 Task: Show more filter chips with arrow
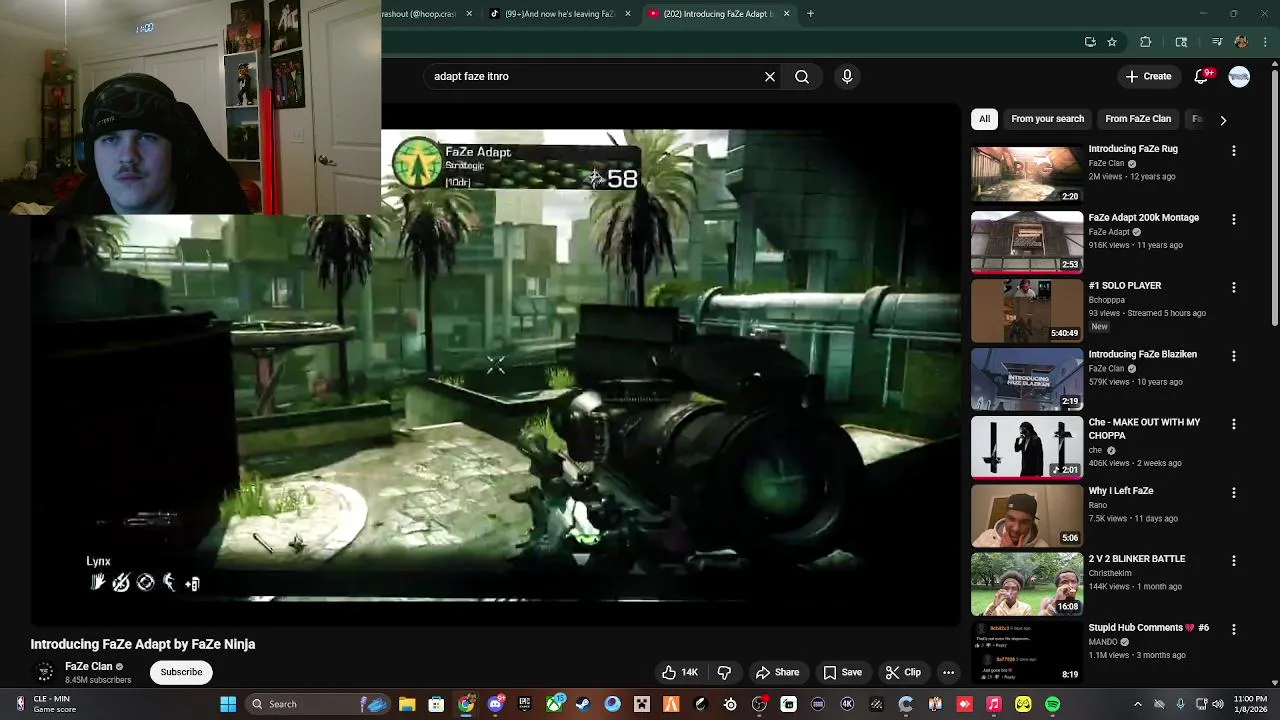pyautogui.click(x=1223, y=120)
